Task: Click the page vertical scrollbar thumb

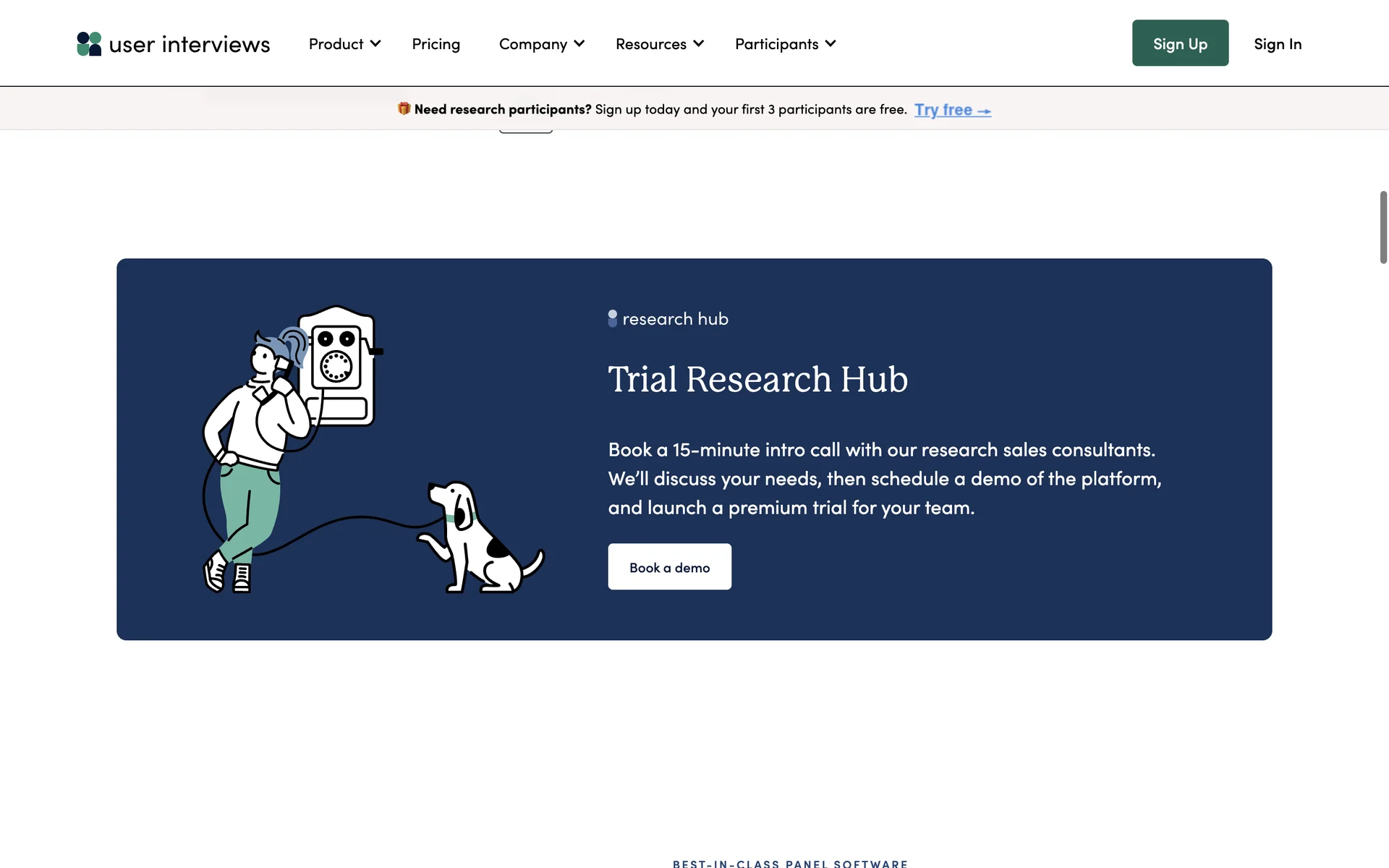Action: tap(1383, 227)
